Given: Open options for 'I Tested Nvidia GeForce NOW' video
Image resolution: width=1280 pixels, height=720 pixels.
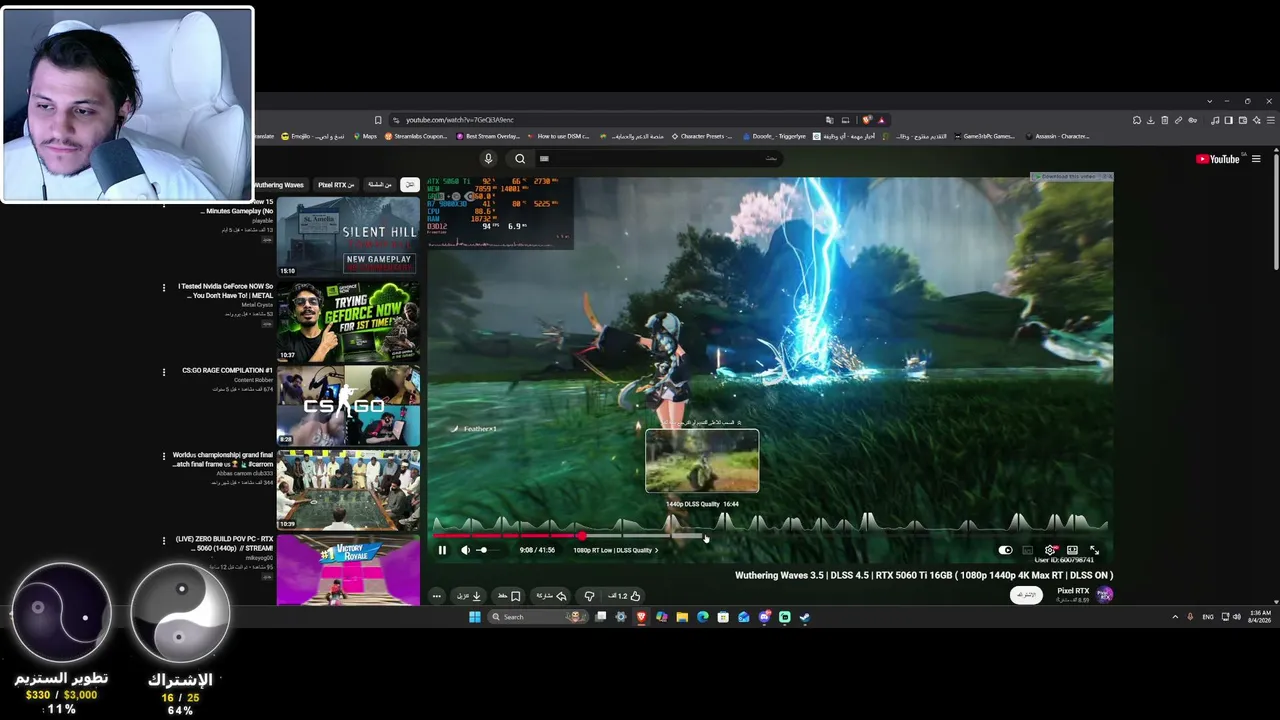Looking at the screenshot, I should 164,288.
